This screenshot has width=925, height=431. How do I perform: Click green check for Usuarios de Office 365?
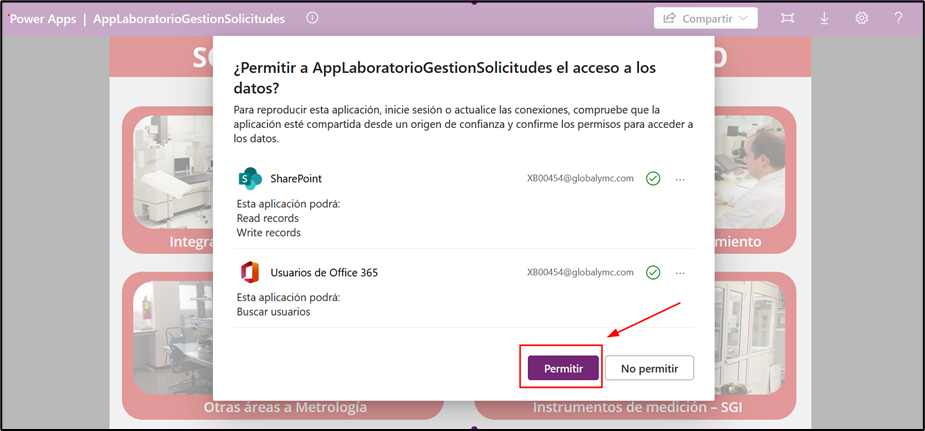tap(653, 272)
